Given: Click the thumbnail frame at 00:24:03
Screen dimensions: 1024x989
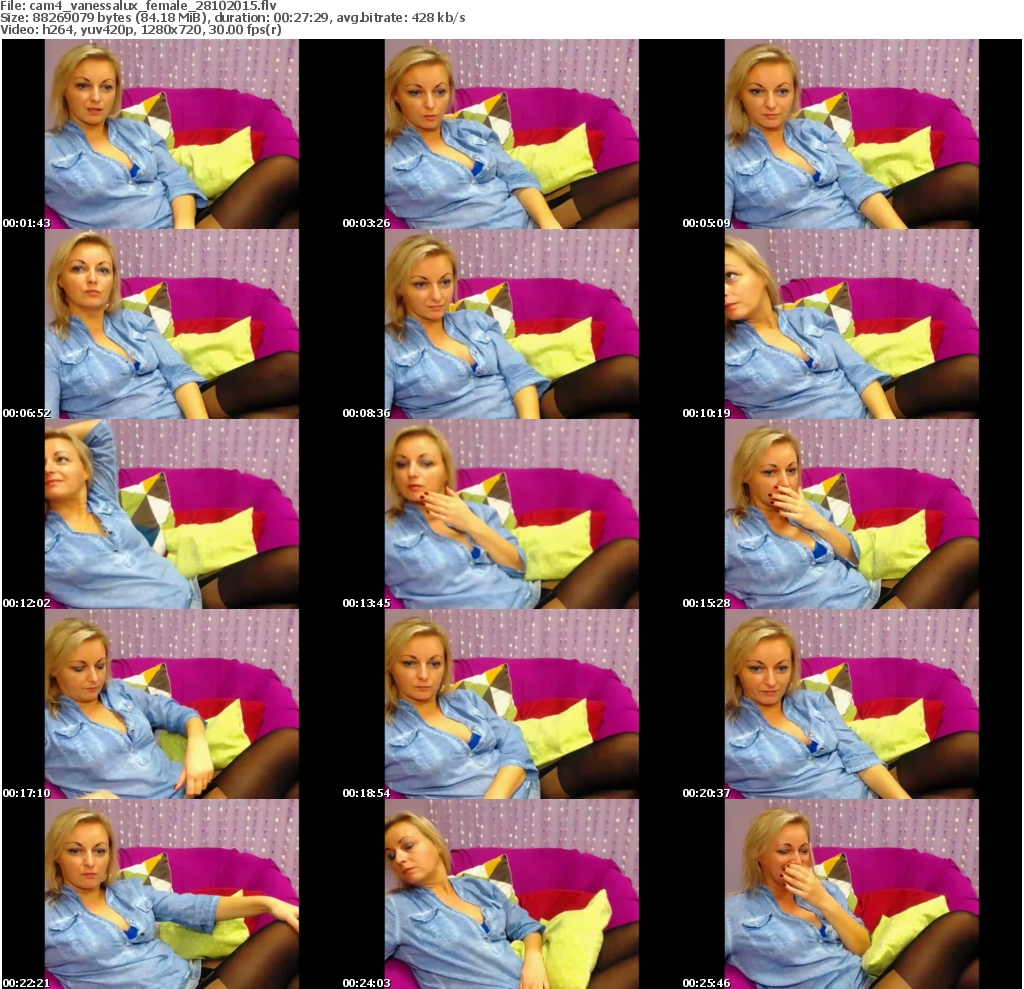Looking at the screenshot, I should click(x=512, y=894).
